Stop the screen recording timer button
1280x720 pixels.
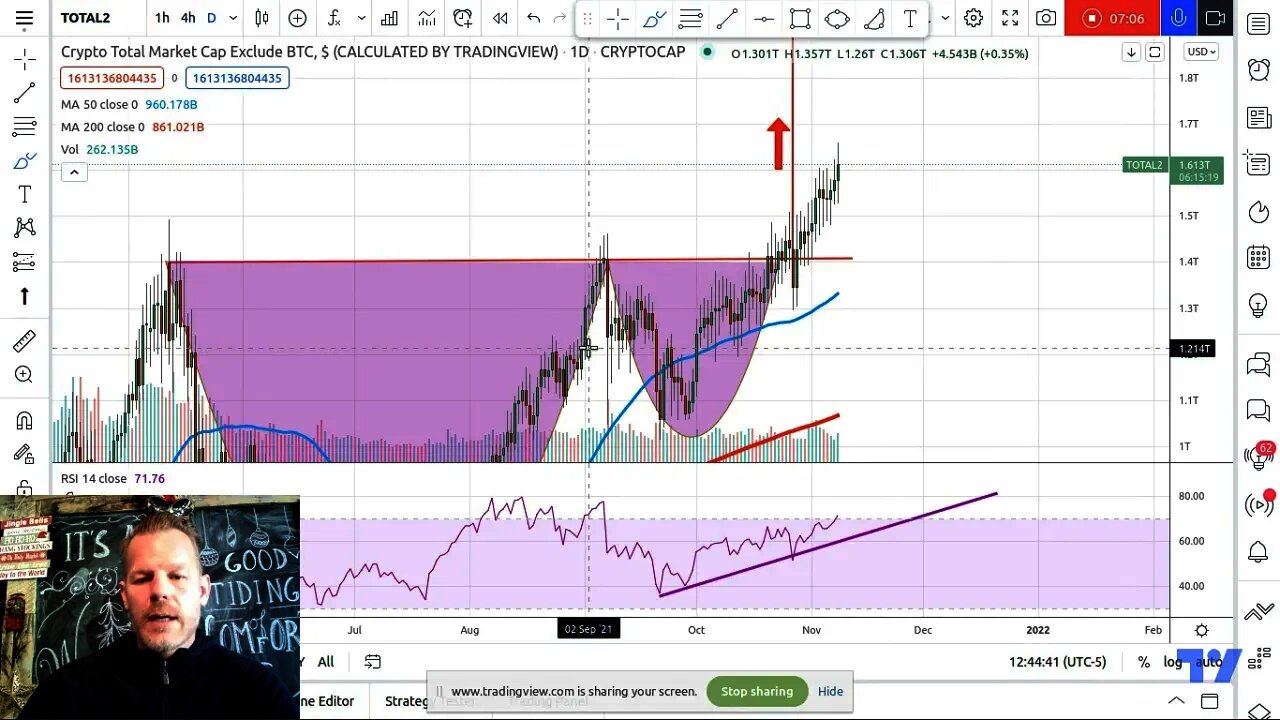[1113, 18]
